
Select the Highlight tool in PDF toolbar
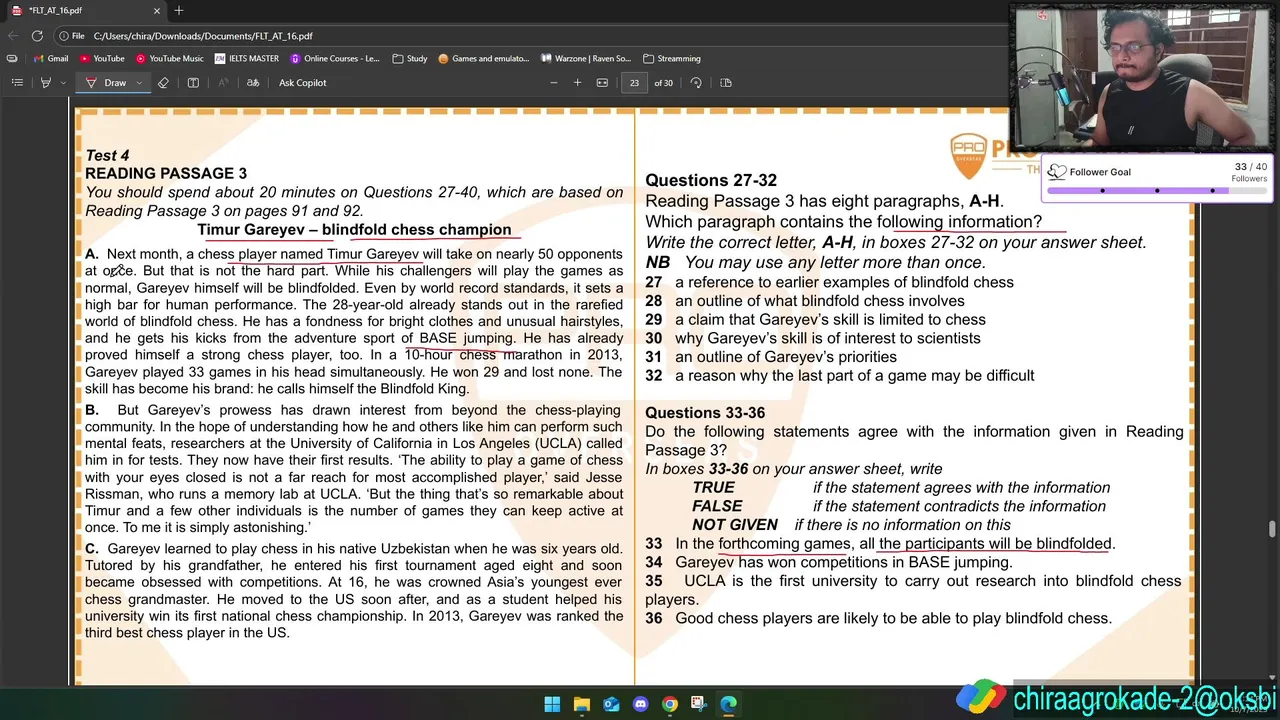pyautogui.click(x=45, y=83)
